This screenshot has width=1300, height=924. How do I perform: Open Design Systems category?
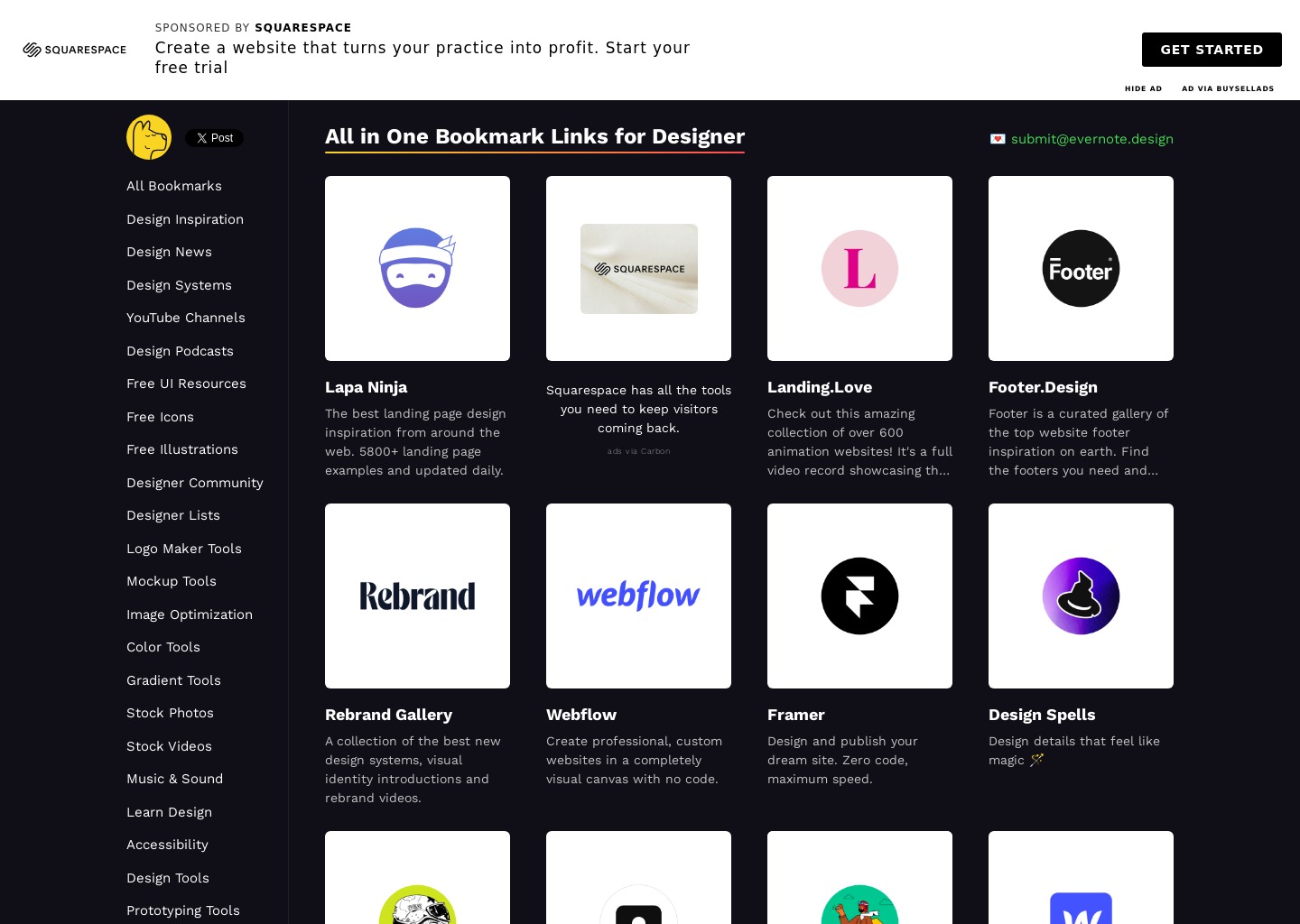179,285
